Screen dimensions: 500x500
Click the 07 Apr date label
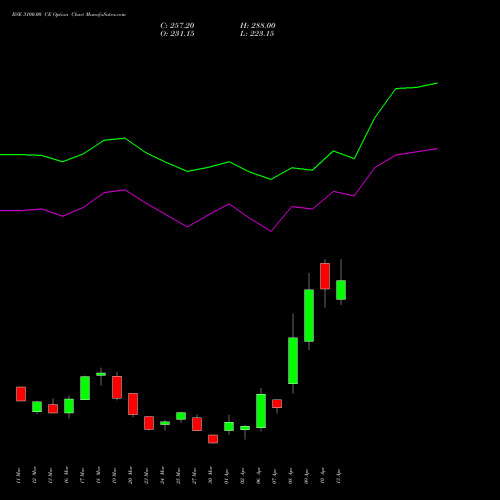(x=274, y=476)
